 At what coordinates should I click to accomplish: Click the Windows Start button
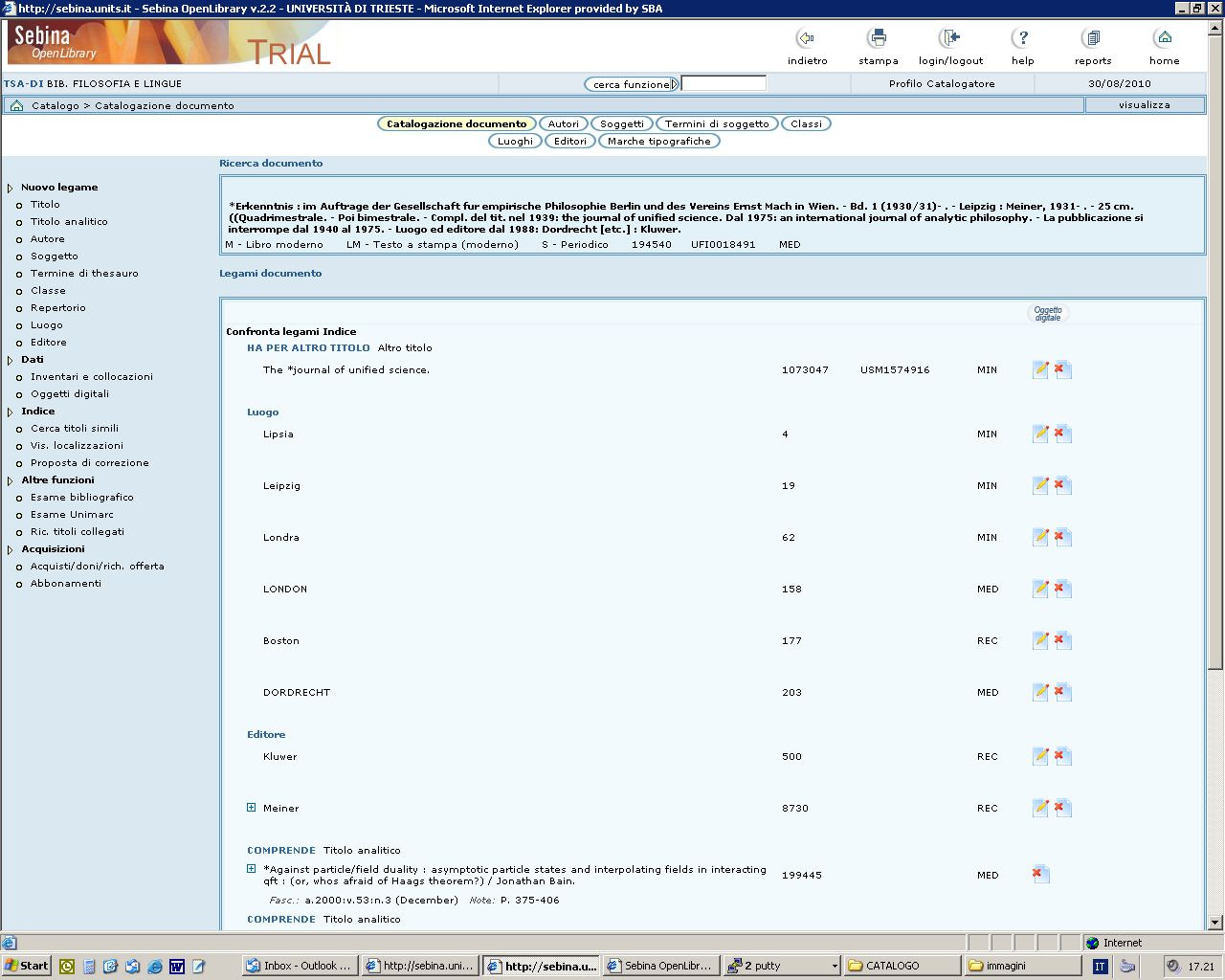27,966
